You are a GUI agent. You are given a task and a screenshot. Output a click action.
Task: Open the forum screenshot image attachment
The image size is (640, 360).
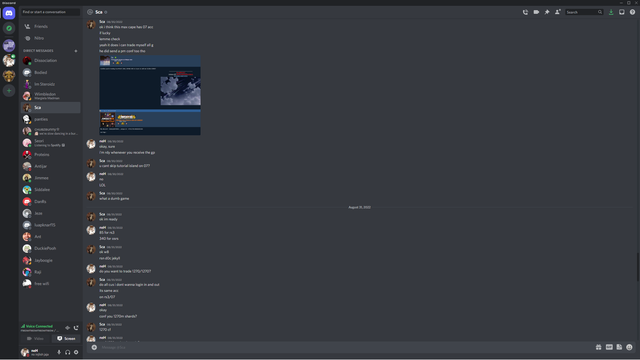(150, 96)
